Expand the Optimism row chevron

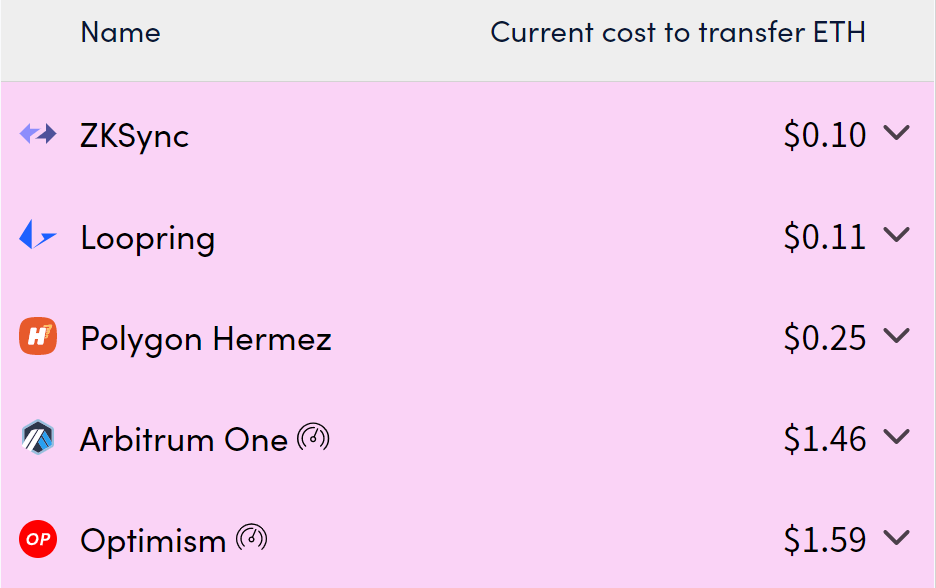897,538
